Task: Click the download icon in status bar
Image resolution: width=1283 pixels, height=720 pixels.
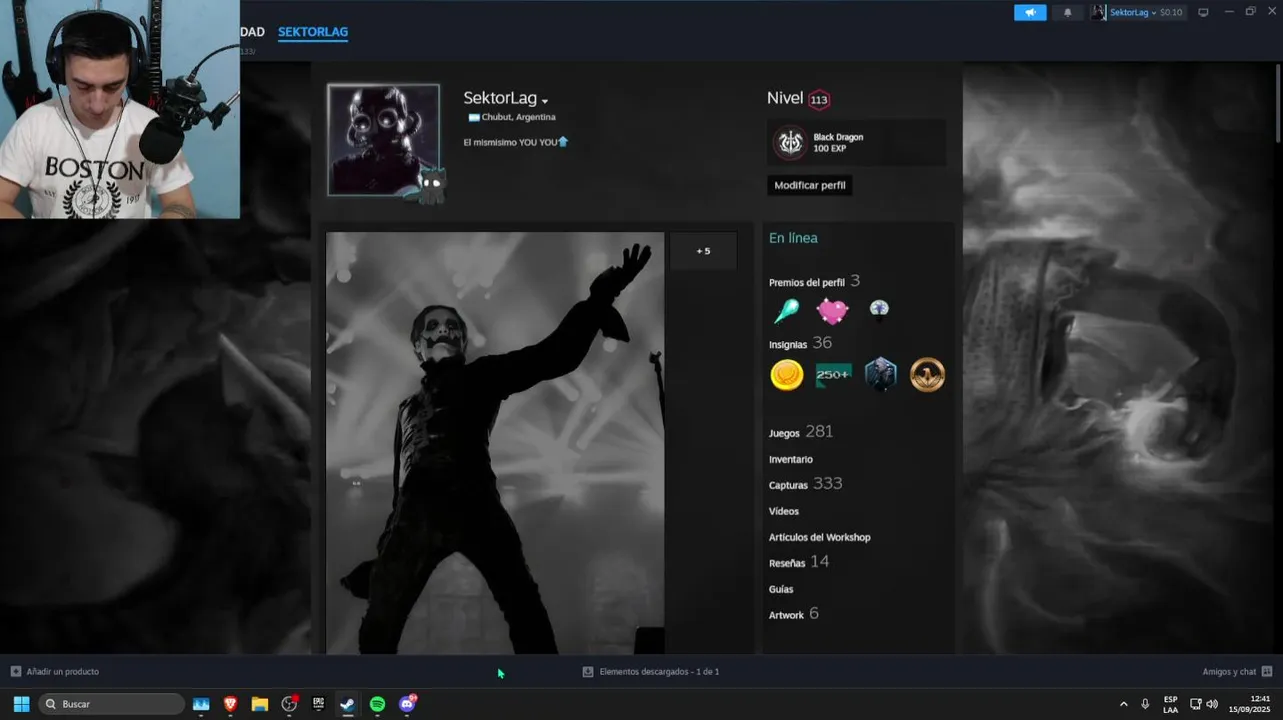Action: [588, 672]
